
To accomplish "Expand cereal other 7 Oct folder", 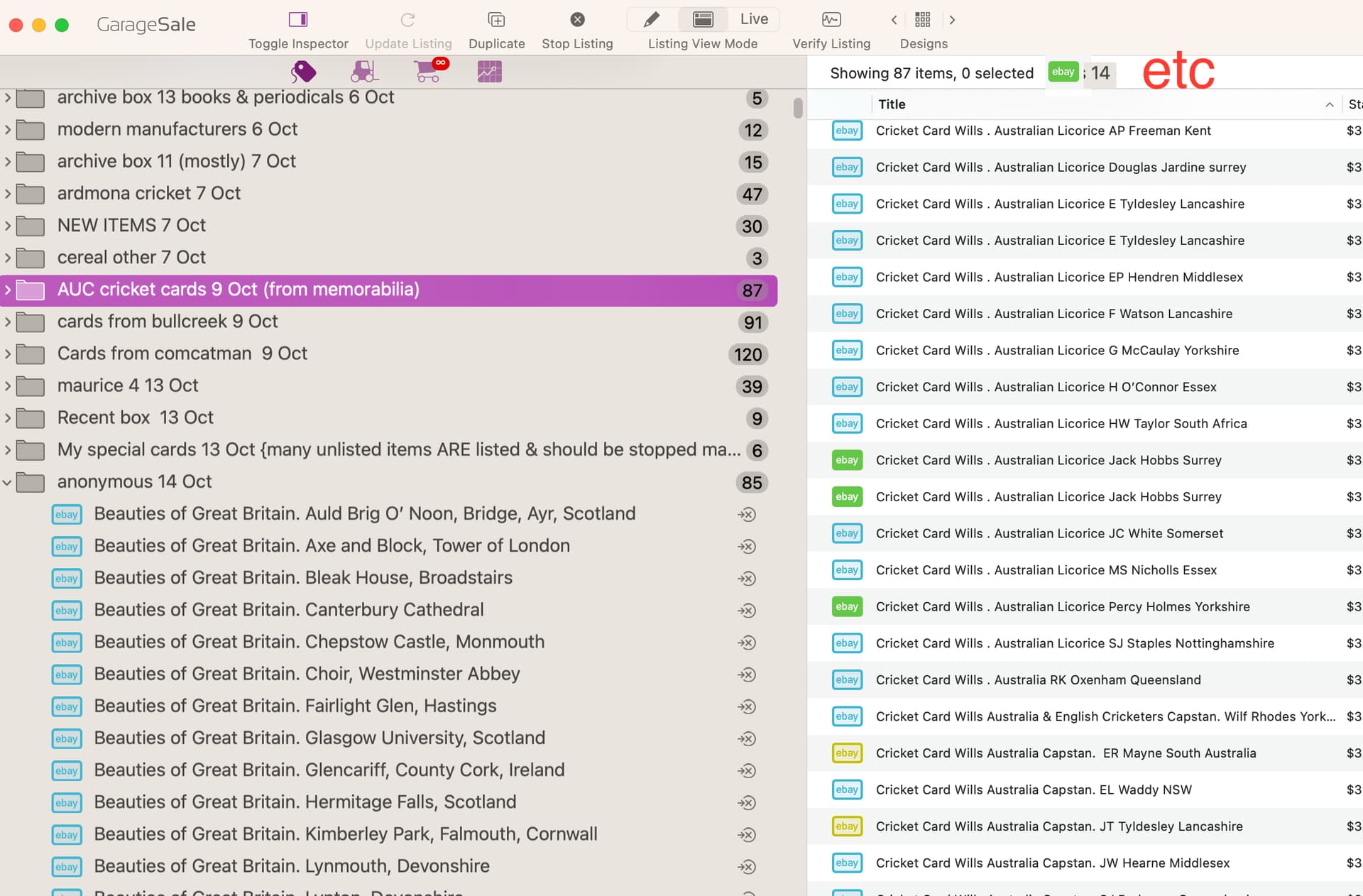I will pos(8,257).
